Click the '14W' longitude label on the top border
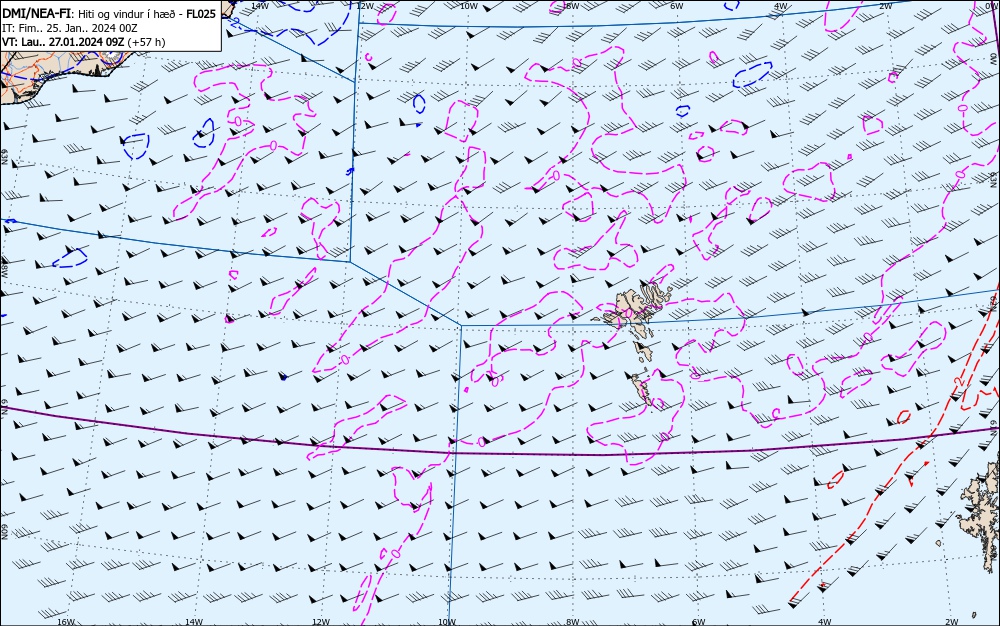Image resolution: width=1000 pixels, height=626 pixels. click(260, 6)
